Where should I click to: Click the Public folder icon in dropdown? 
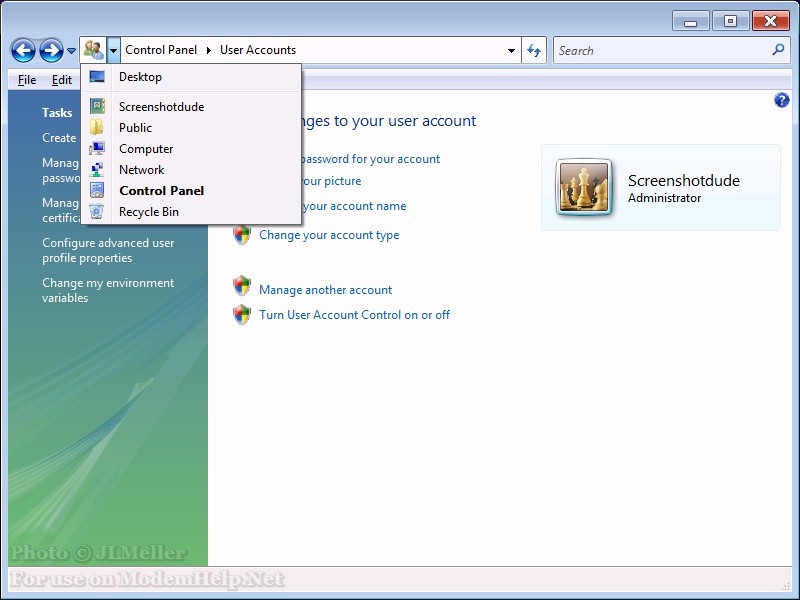point(97,128)
